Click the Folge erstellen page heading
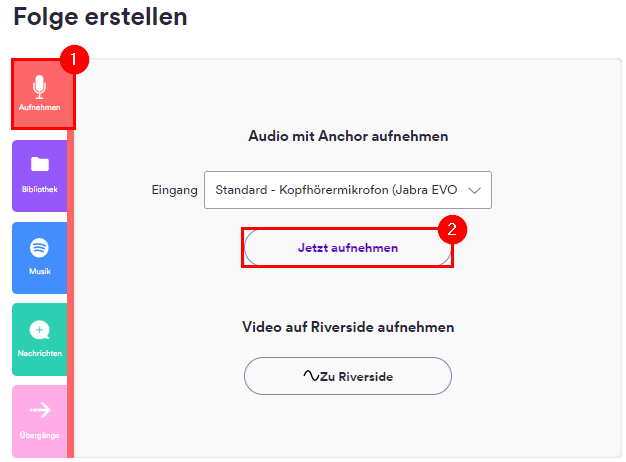626x462 pixels. [x=100, y=17]
